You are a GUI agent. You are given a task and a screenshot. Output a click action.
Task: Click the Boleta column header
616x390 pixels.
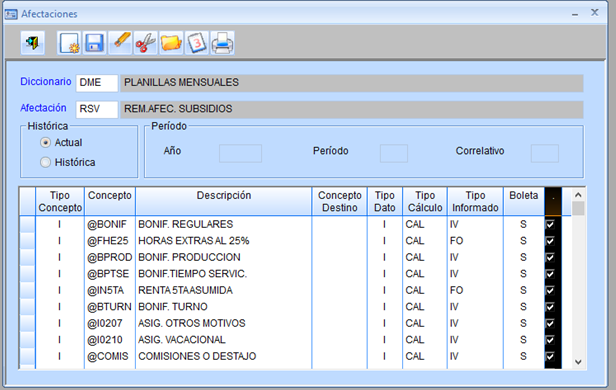pos(524,201)
